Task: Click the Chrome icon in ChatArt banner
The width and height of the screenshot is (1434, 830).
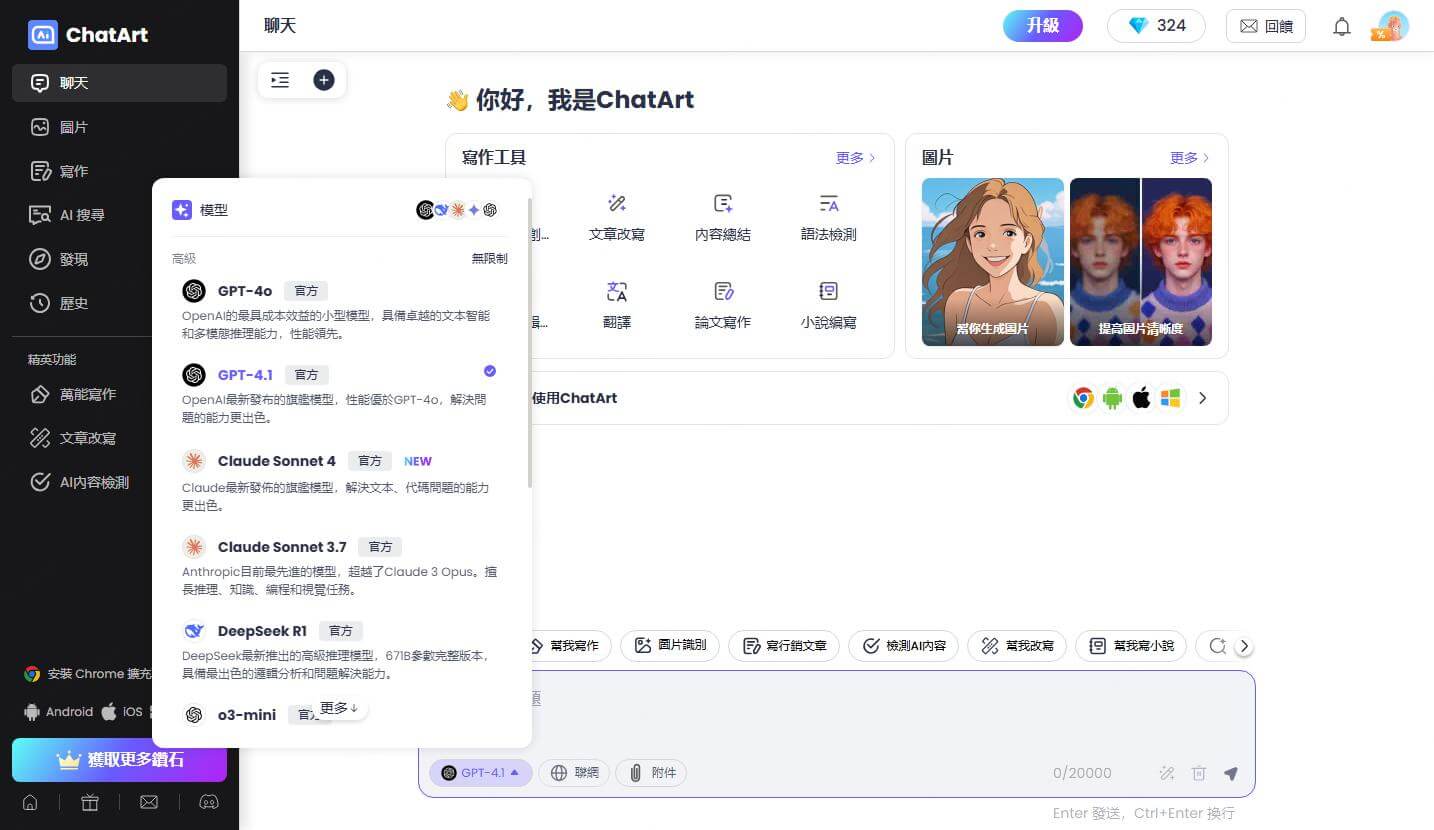Action: 1083,398
